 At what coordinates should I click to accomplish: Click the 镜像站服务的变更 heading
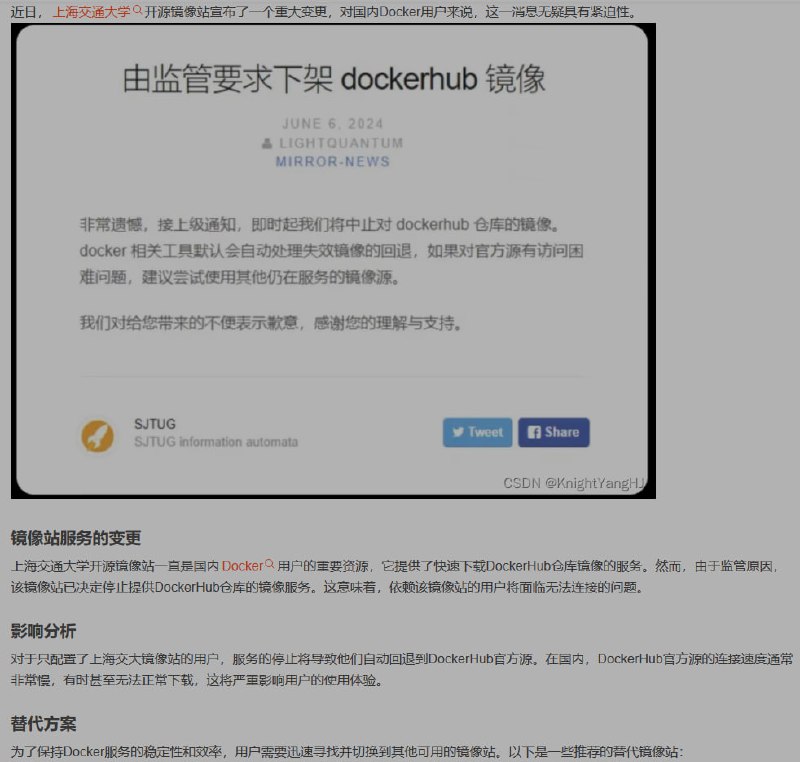pyautogui.click(x=76, y=538)
